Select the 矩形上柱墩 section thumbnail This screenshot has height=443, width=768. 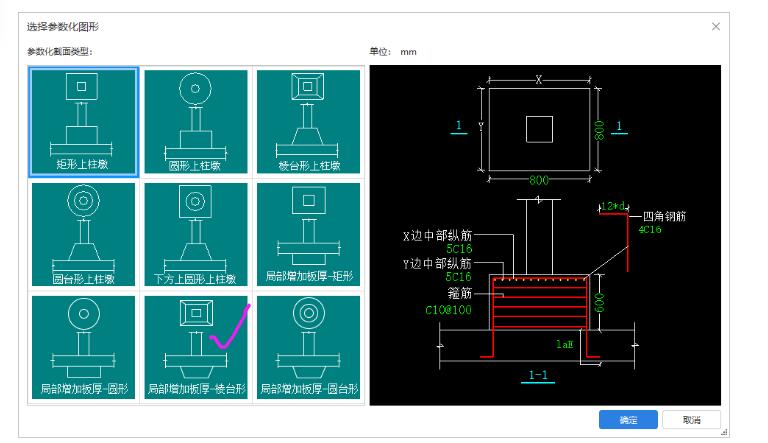[83, 122]
